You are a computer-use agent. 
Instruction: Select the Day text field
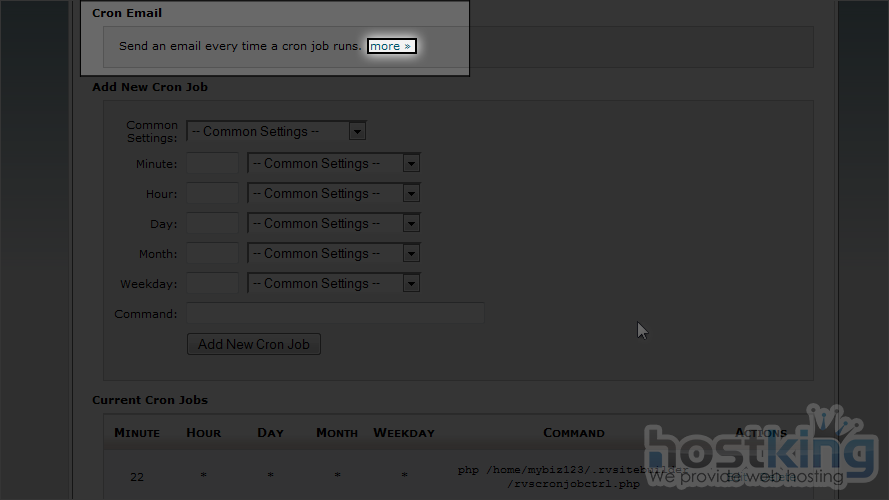click(x=213, y=223)
